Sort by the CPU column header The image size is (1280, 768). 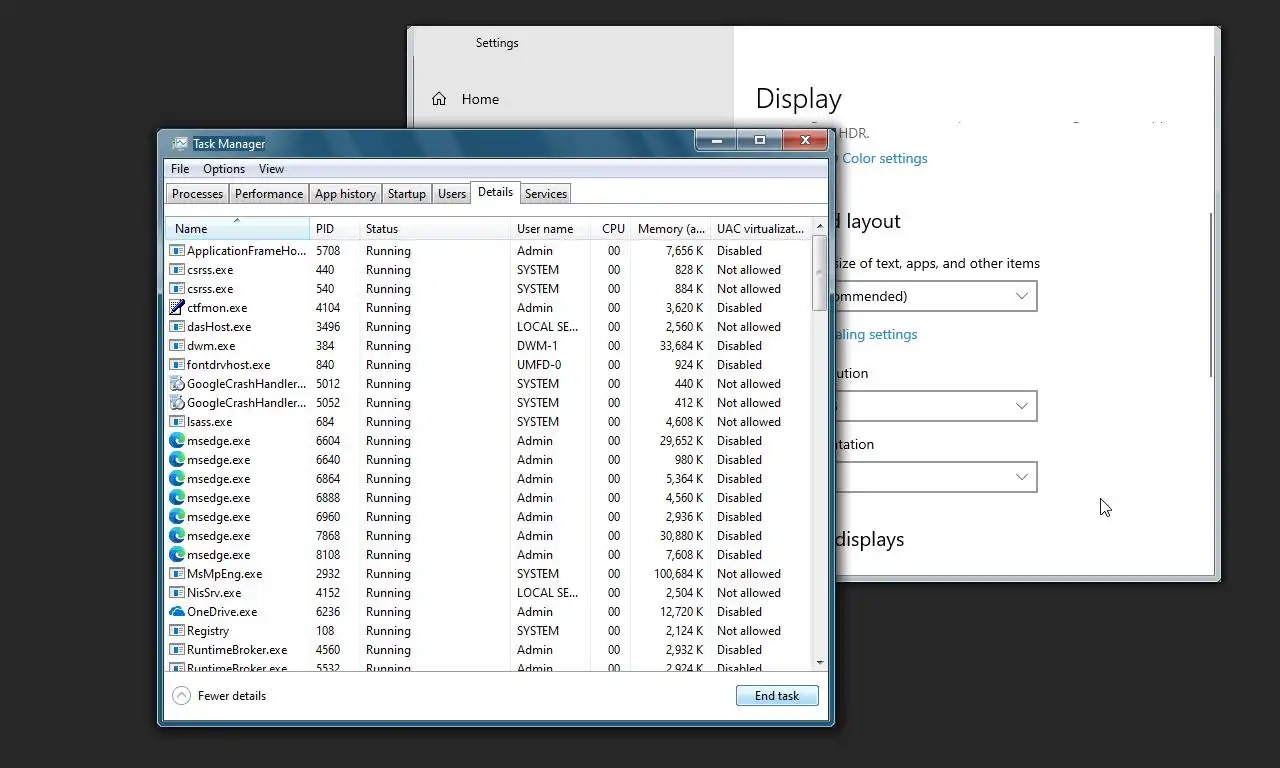click(611, 229)
